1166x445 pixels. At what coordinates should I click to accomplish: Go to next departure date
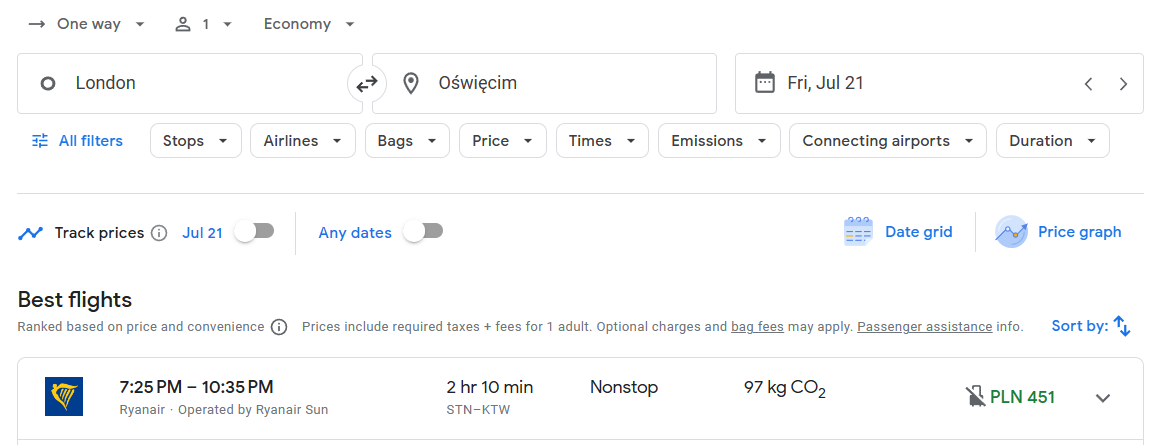1124,84
